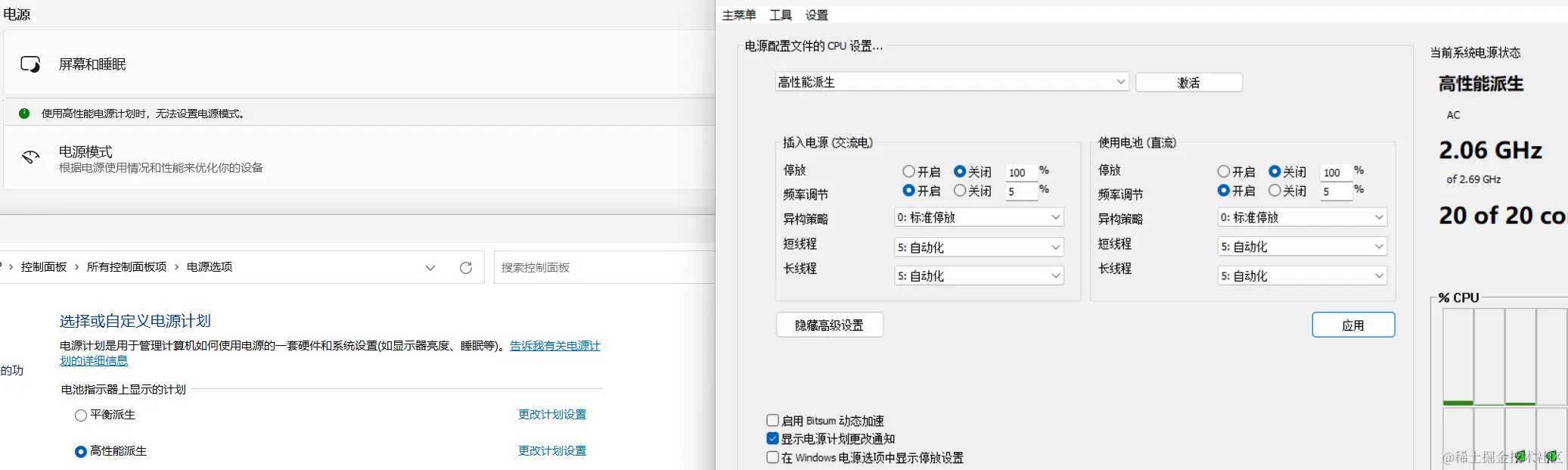Click the refresh icon in the control panel address bar
1568x470 pixels.
[x=466, y=268]
